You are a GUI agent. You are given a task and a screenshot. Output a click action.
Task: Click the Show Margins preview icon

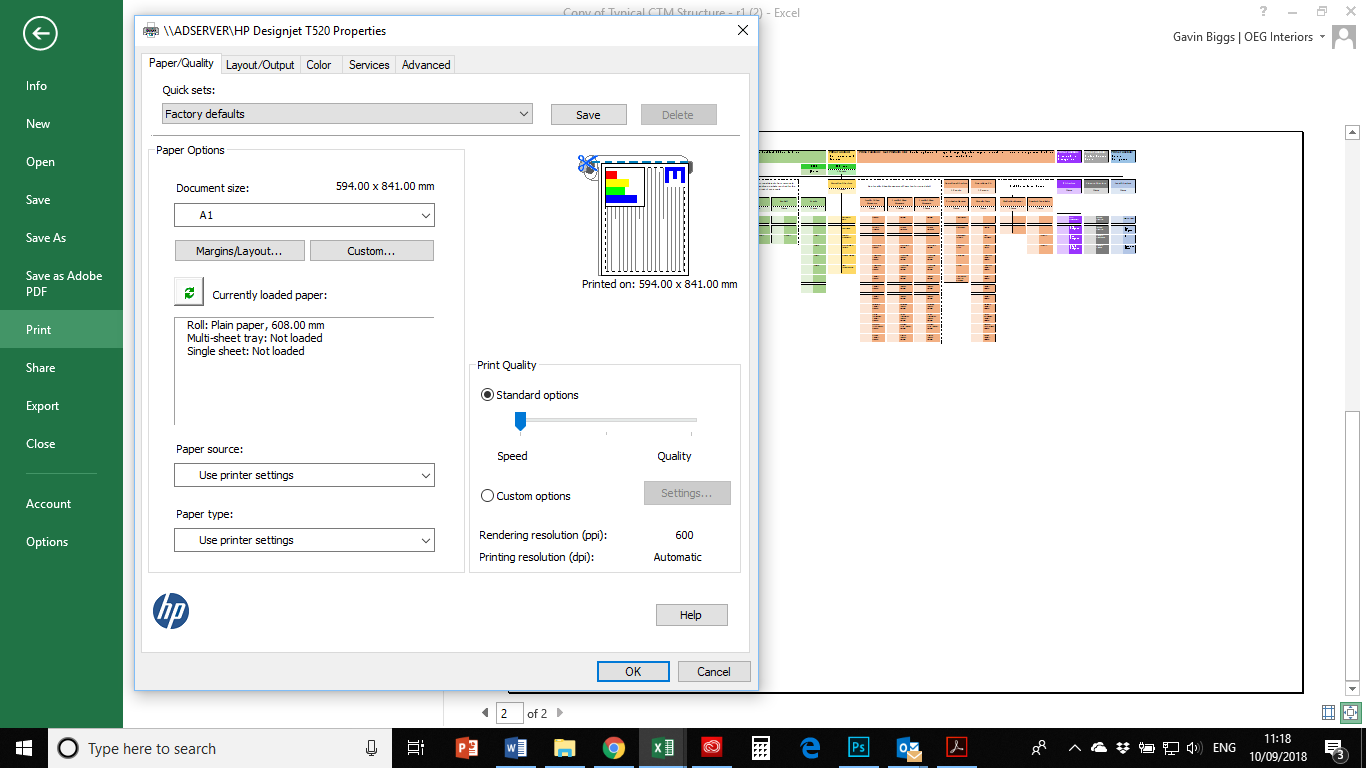pyautogui.click(x=1328, y=713)
